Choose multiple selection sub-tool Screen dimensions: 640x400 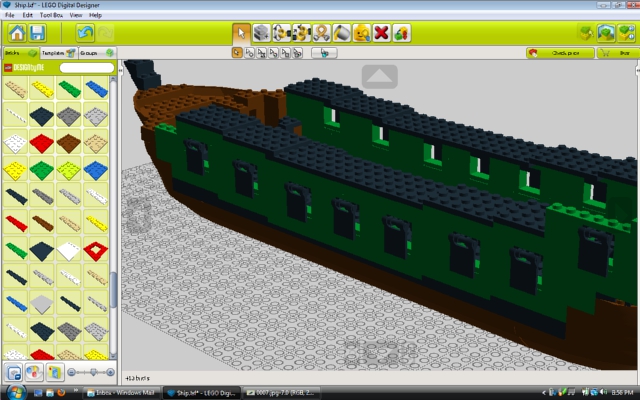[x=249, y=53]
